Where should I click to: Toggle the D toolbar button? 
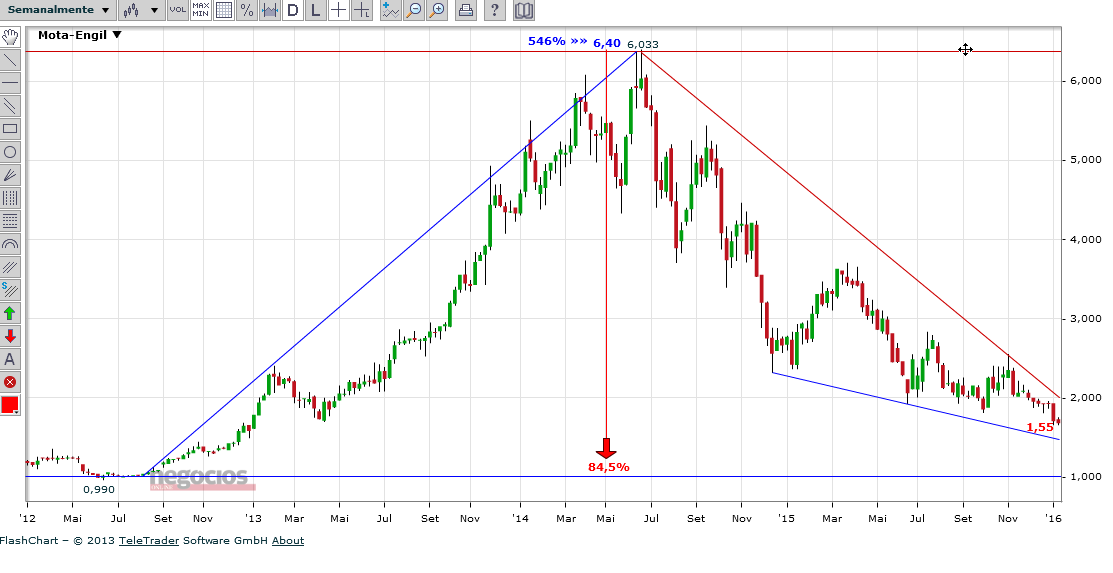click(292, 10)
